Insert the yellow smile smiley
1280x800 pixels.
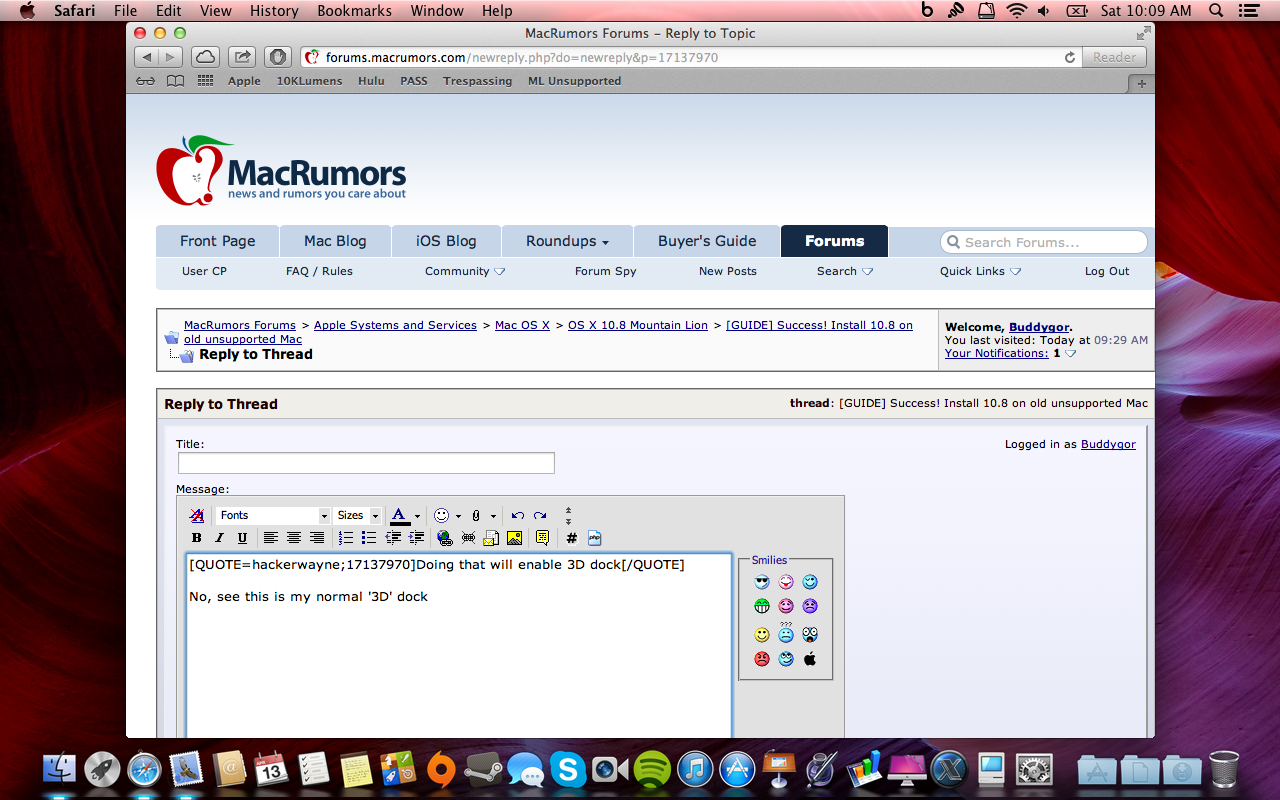coord(762,635)
